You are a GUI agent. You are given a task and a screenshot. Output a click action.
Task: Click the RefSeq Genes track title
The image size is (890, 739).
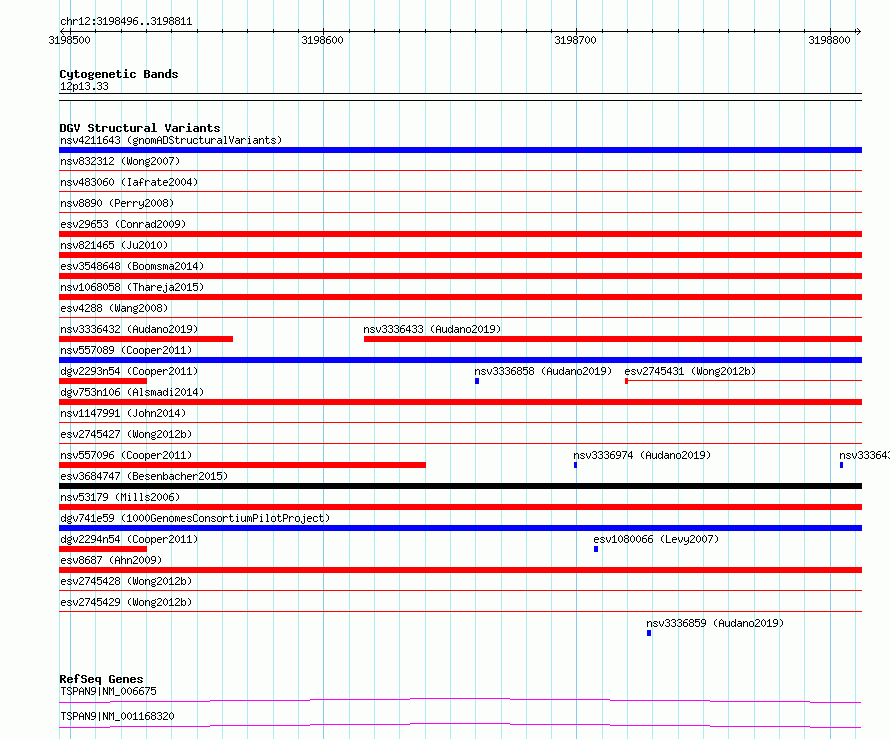(101, 679)
